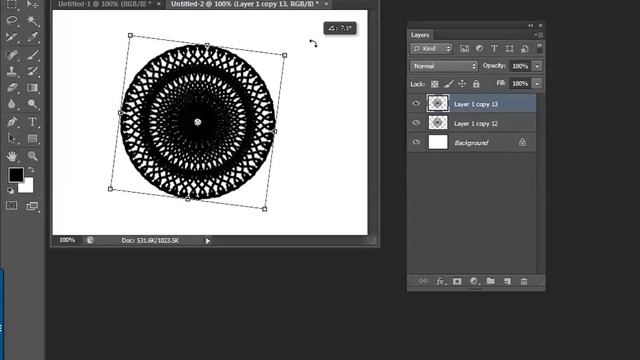The height and width of the screenshot is (360, 640).
Task: Open the Fill slider dropdown arrow
Action: click(x=537, y=83)
